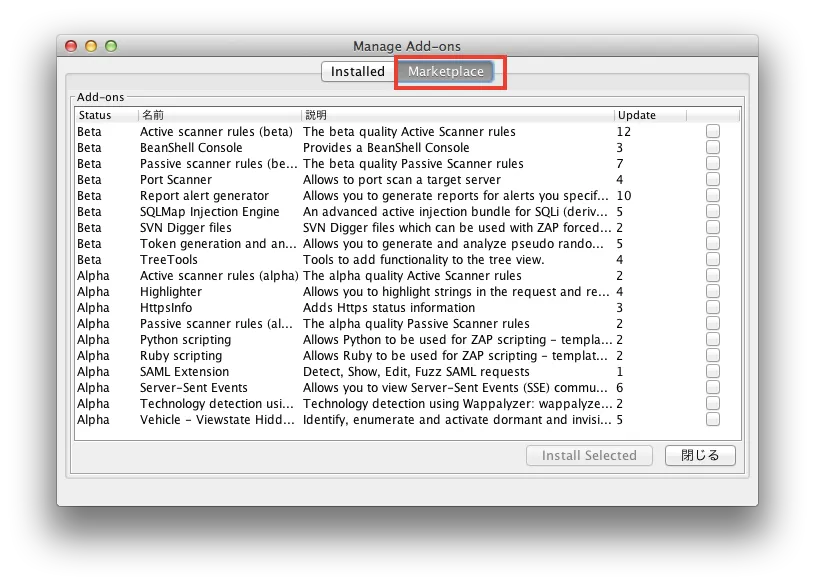The image size is (815, 585).
Task: Check the Python scripting add-on checkbox
Action: [713, 340]
